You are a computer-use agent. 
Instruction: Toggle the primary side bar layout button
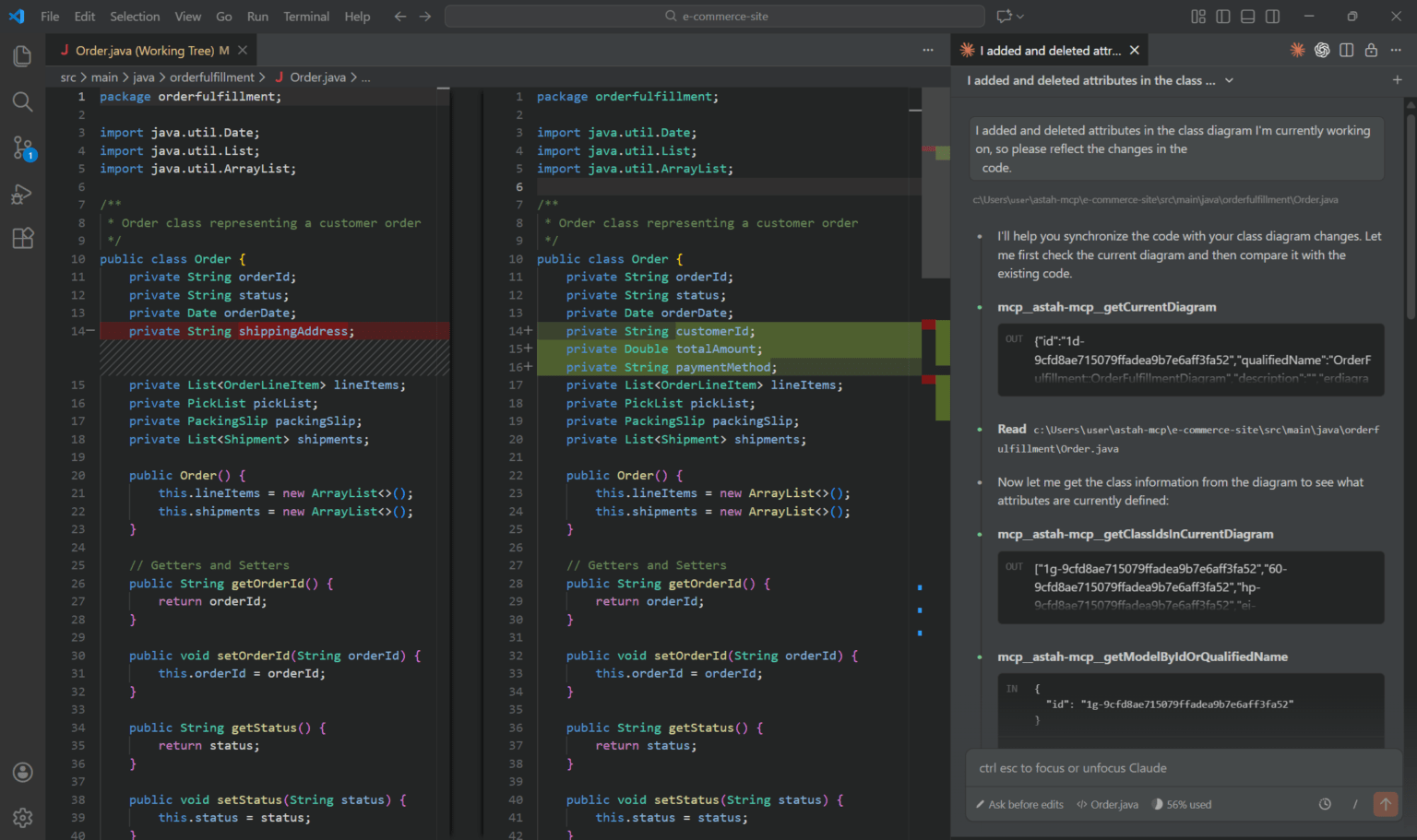(1223, 17)
